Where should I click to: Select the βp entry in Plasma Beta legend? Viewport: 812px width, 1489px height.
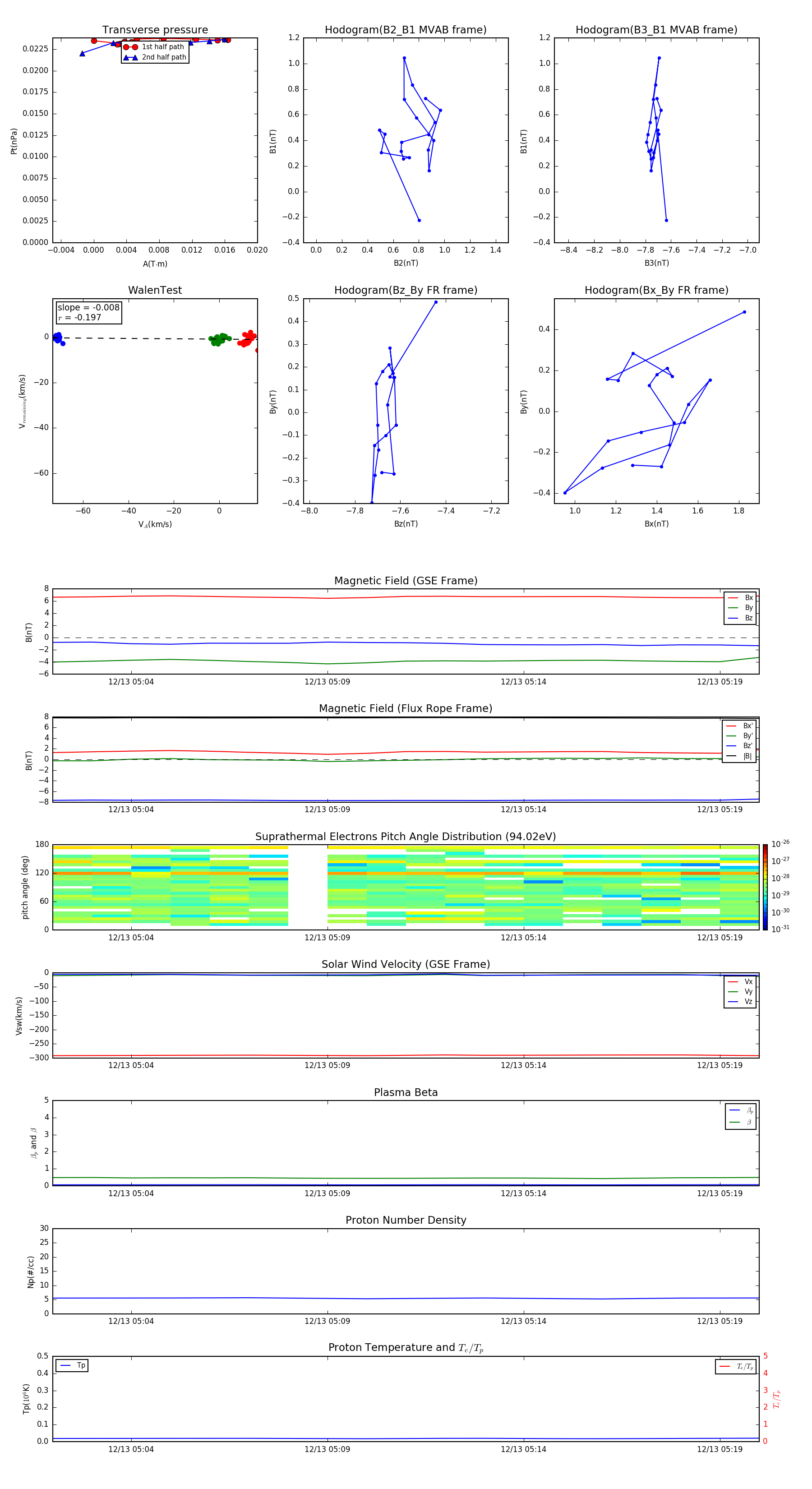741,1110
